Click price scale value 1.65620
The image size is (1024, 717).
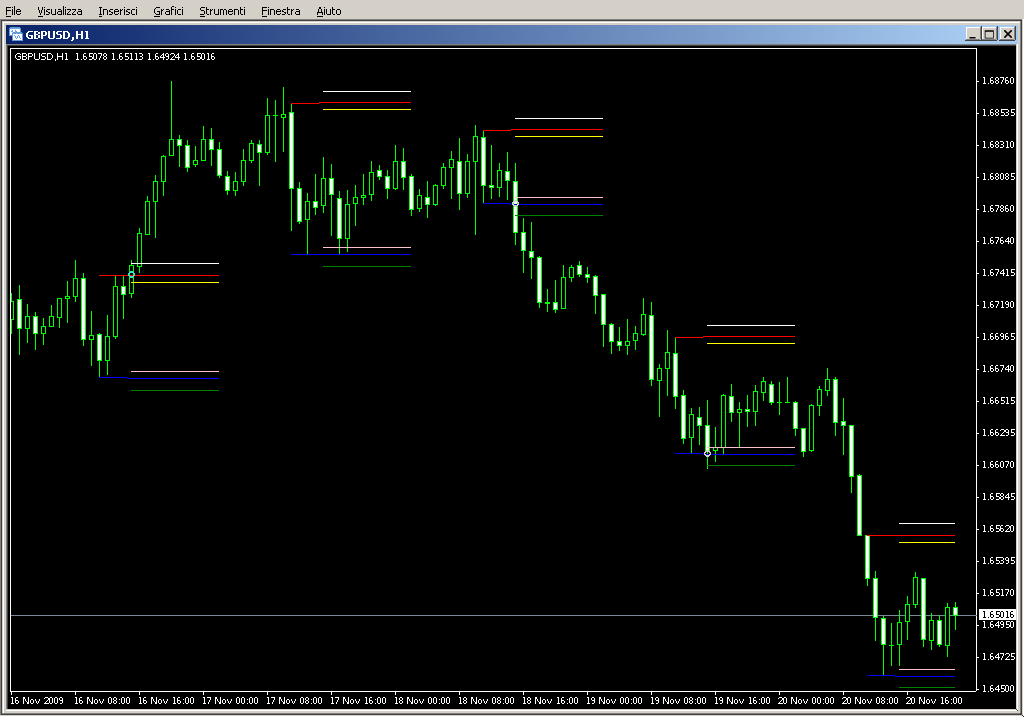[999, 529]
